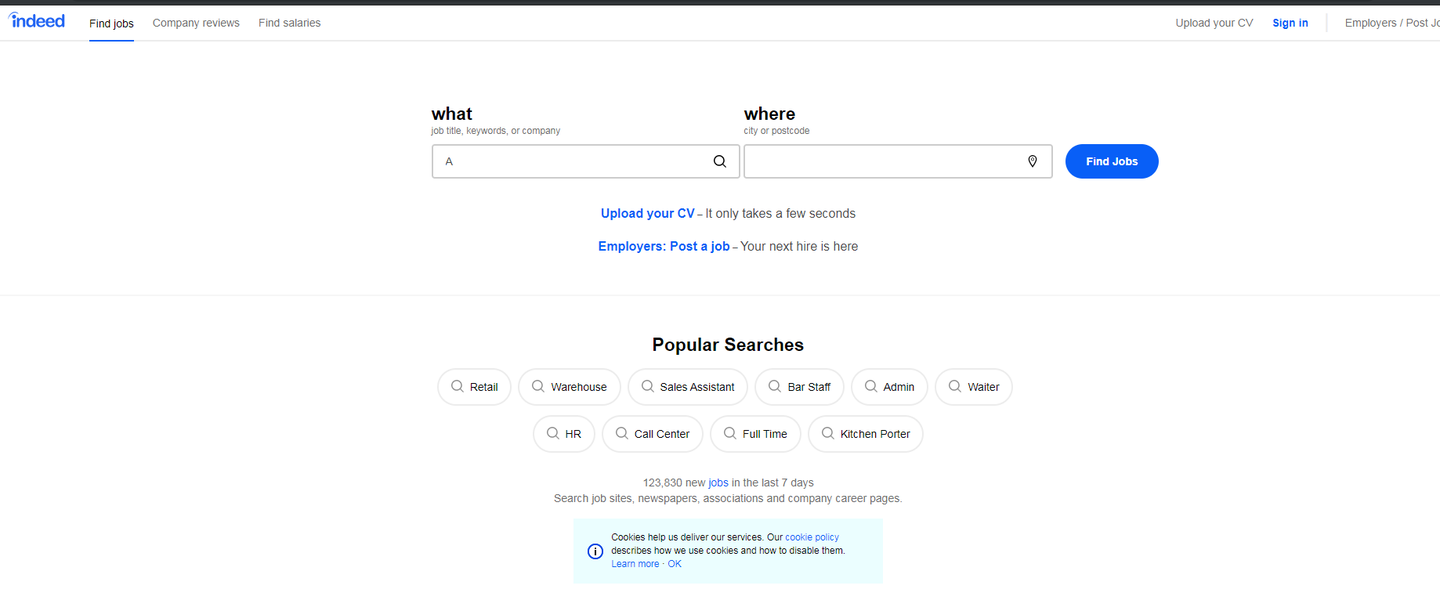Click the location pin icon in where field
This screenshot has width=1440, height=600.
[1033, 161]
